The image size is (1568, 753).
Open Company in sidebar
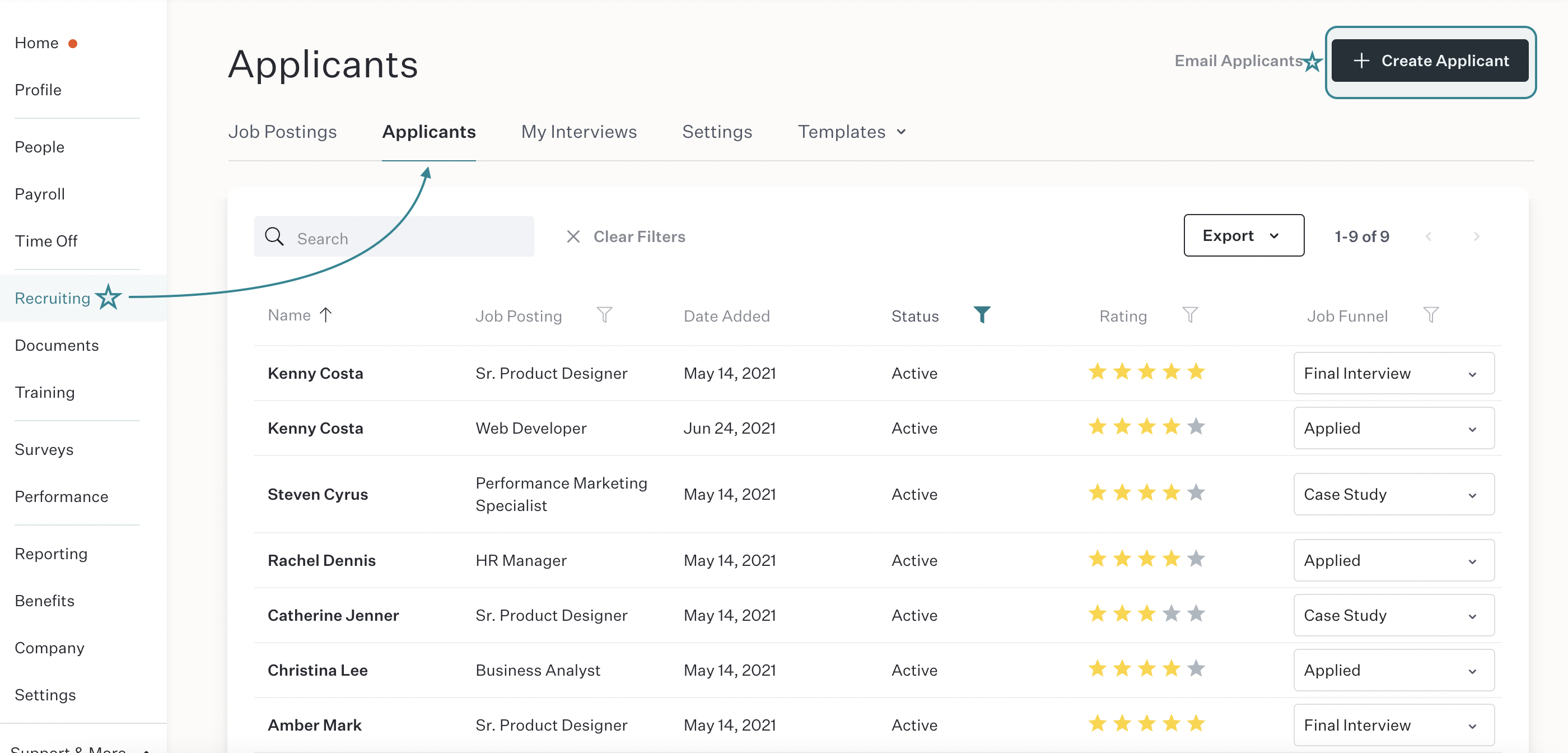(x=49, y=647)
